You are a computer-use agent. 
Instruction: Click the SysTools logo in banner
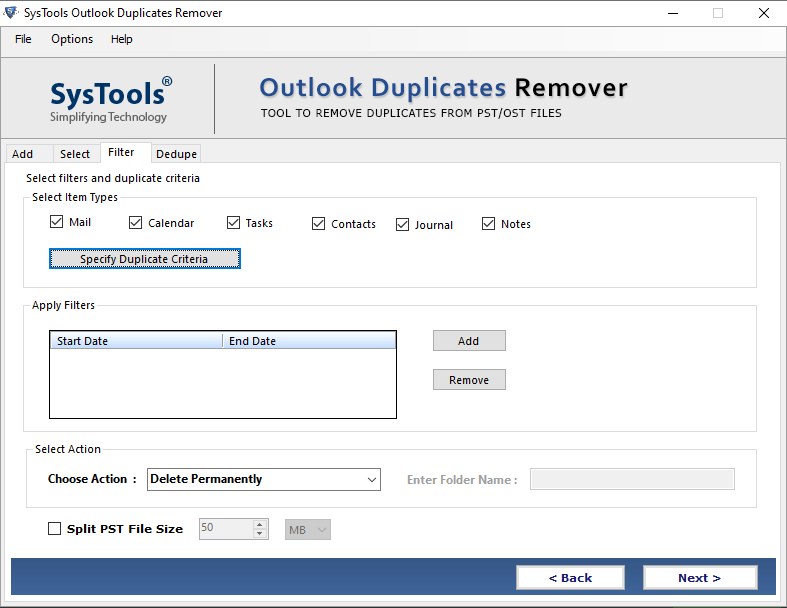(x=110, y=99)
